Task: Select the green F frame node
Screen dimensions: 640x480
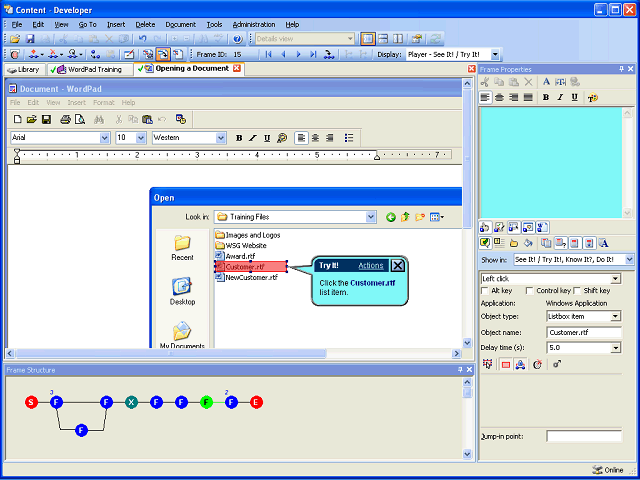Action: point(207,402)
